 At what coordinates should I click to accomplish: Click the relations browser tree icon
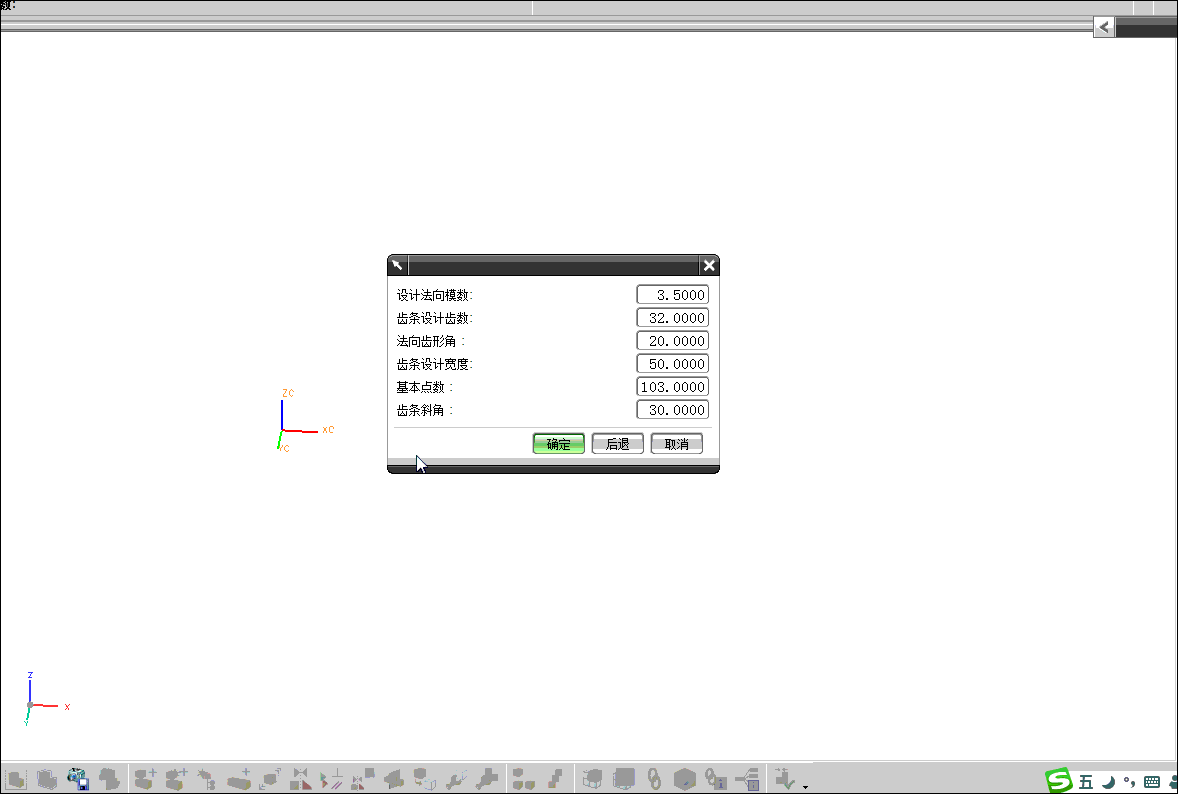(x=748, y=779)
